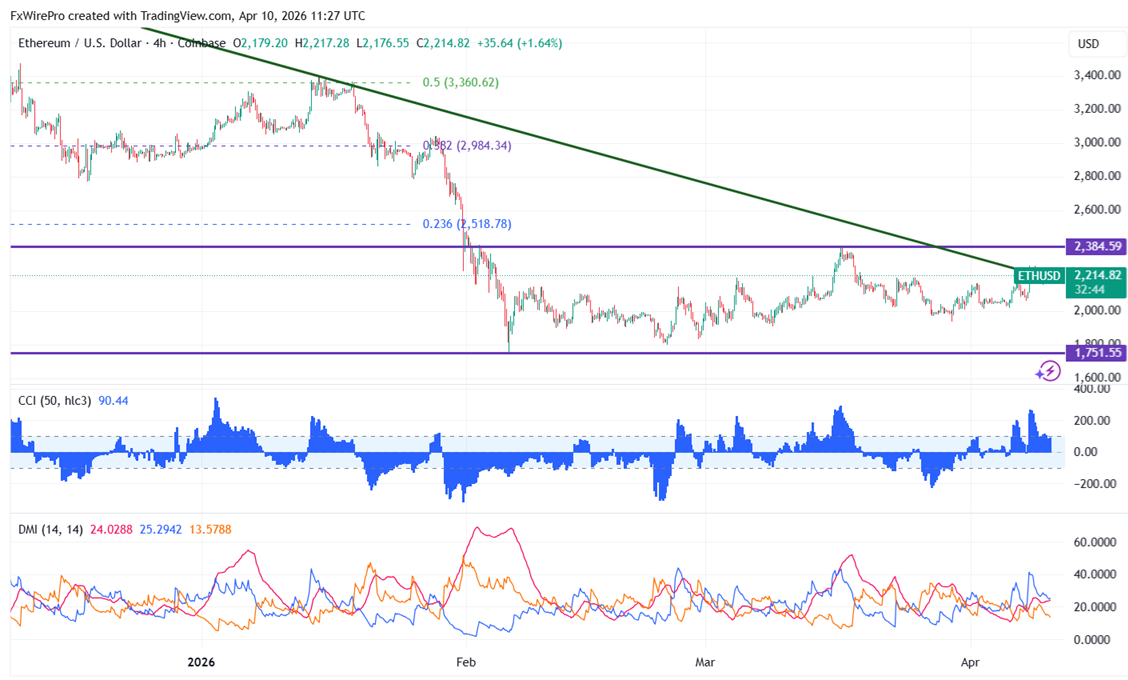Click the Feb label on the time axis
The image size is (1128, 680).
[465, 662]
